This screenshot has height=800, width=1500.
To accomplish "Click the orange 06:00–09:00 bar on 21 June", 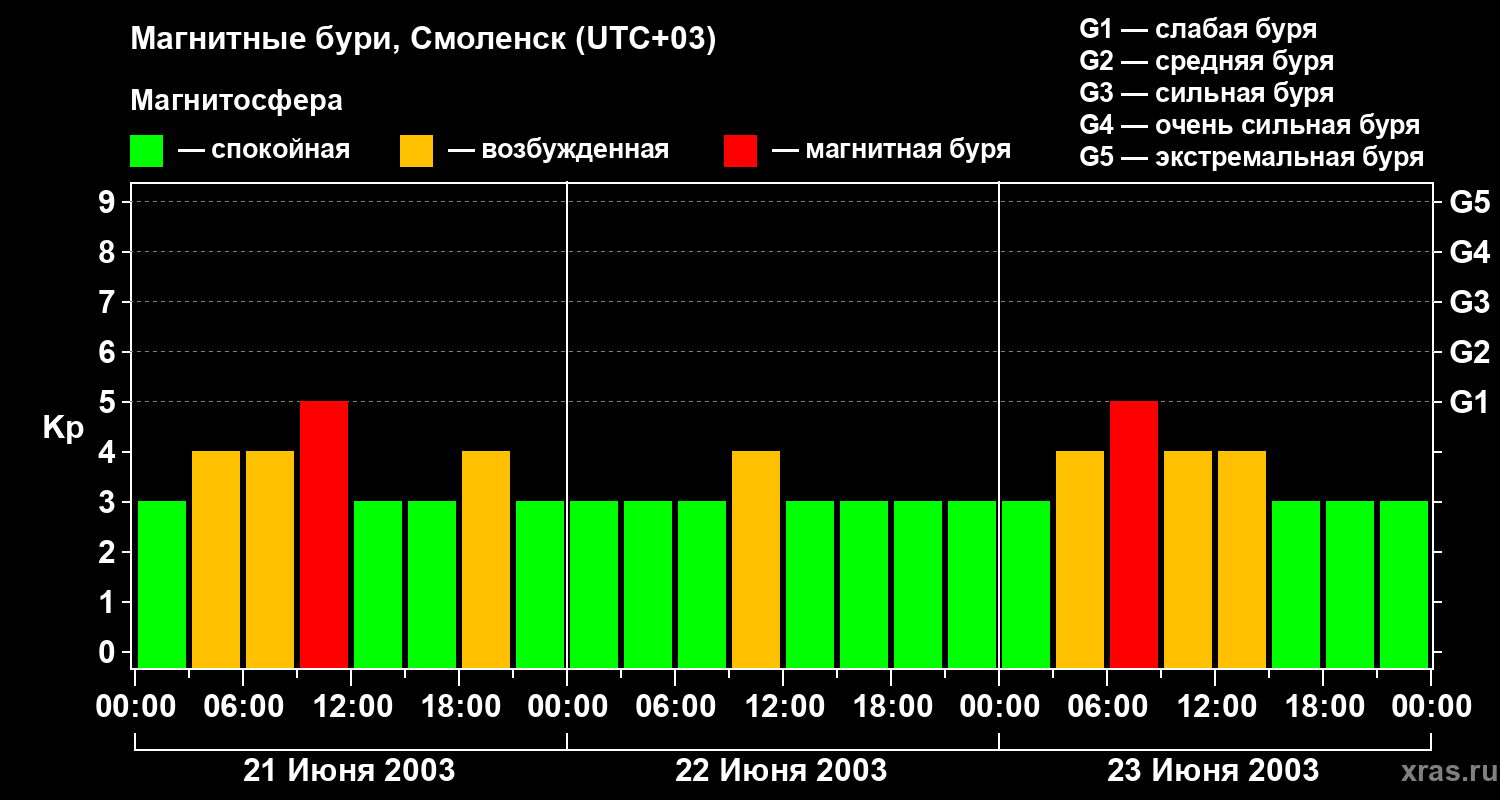I will coord(270,559).
